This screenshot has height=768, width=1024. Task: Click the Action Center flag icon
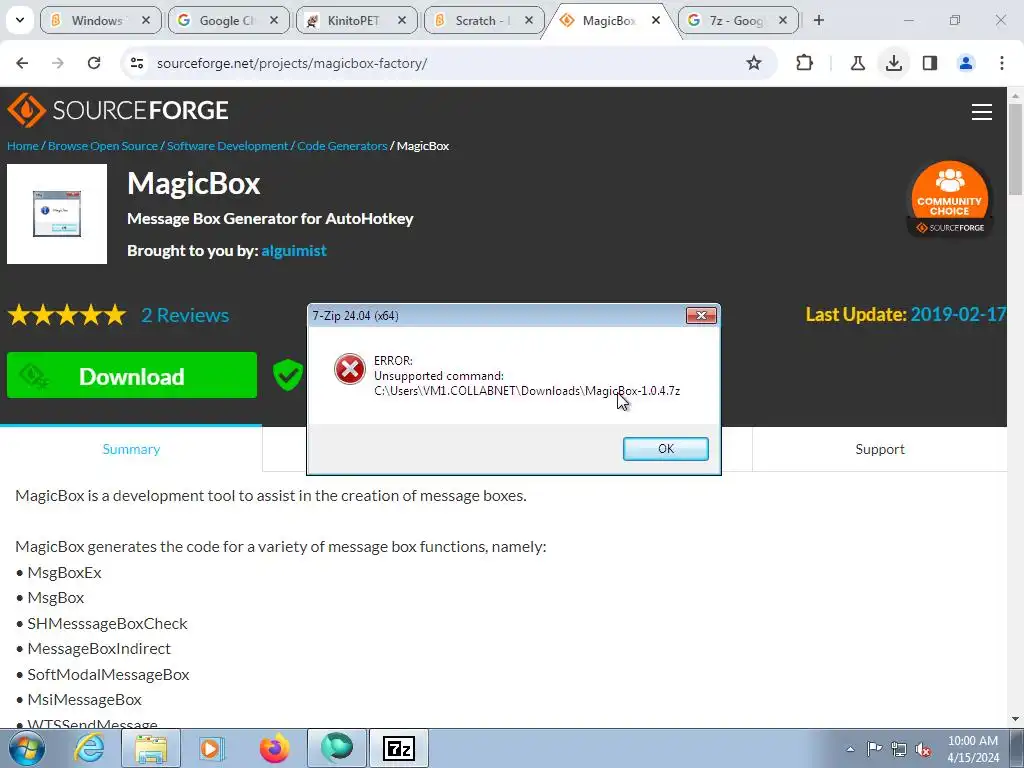tap(874, 749)
